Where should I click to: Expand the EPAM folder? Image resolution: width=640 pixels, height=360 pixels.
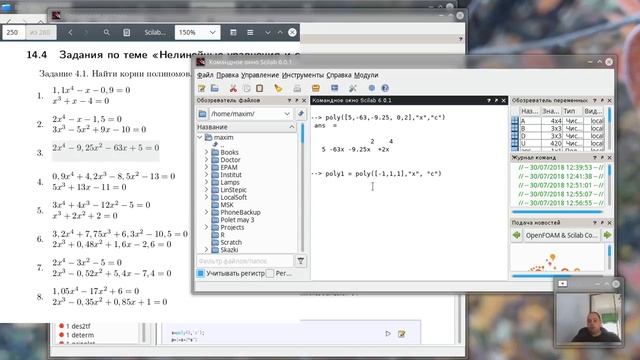(207, 167)
